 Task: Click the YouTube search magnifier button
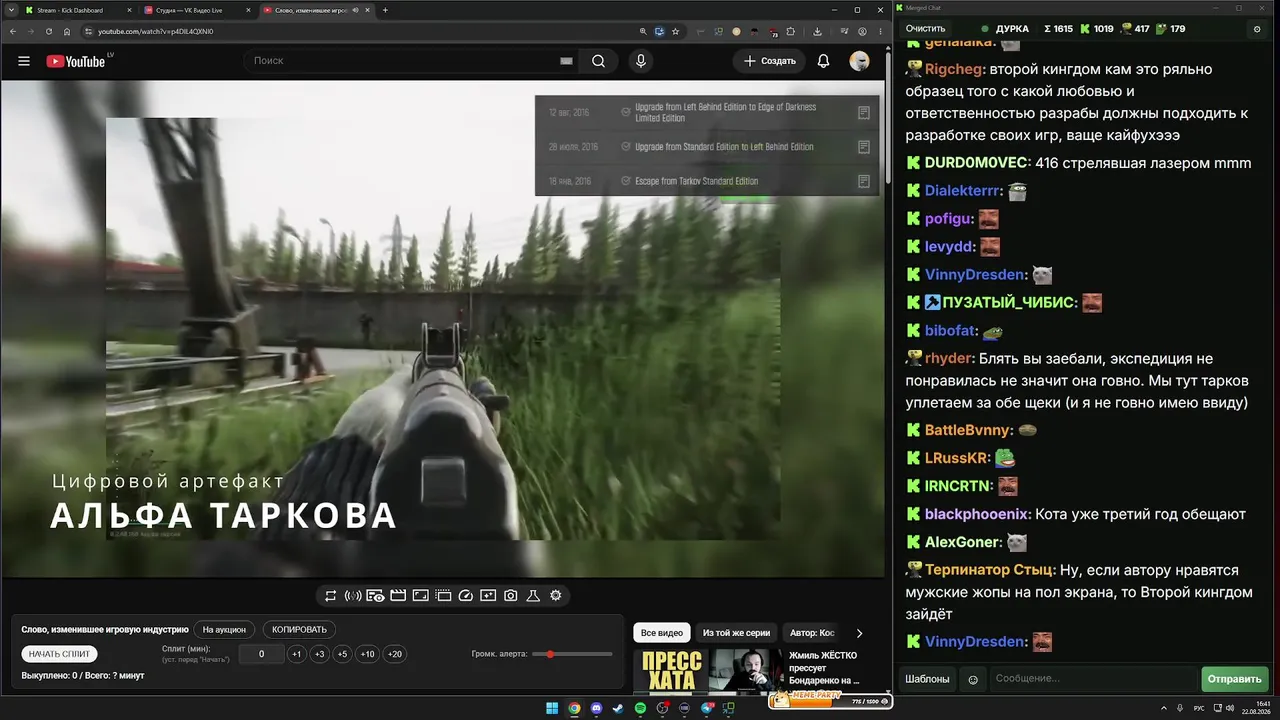pyautogui.click(x=598, y=61)
